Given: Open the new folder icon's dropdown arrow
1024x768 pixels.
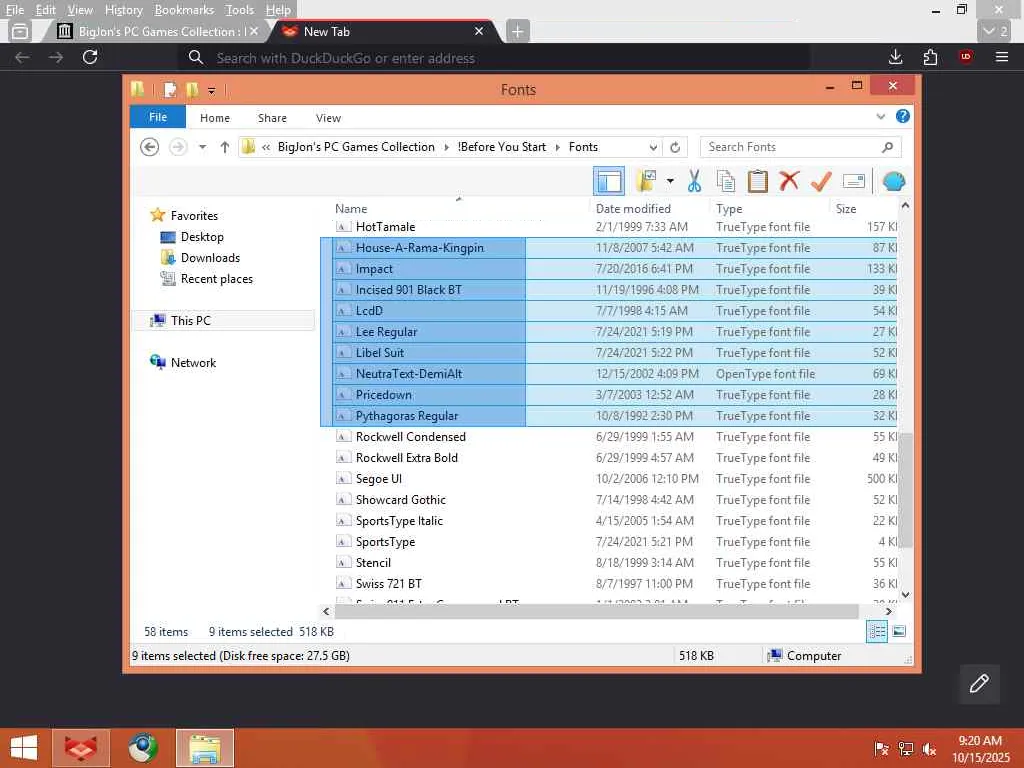Looking at the screenshot, I should (x=670, y=181).
